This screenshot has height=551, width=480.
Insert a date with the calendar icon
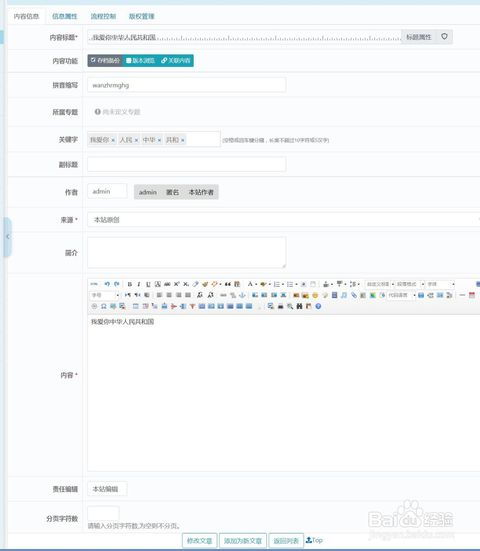472,295
